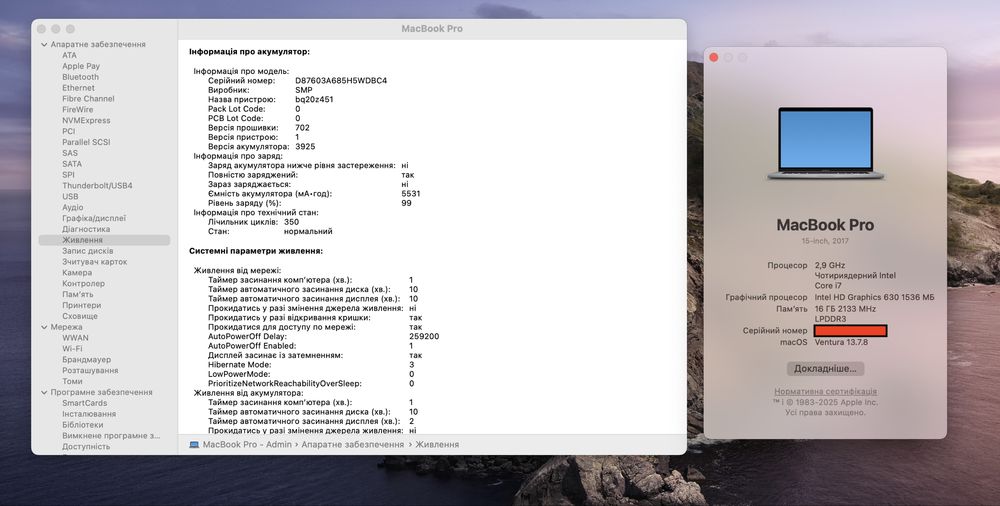Select Контролер entry

point(84,284)
